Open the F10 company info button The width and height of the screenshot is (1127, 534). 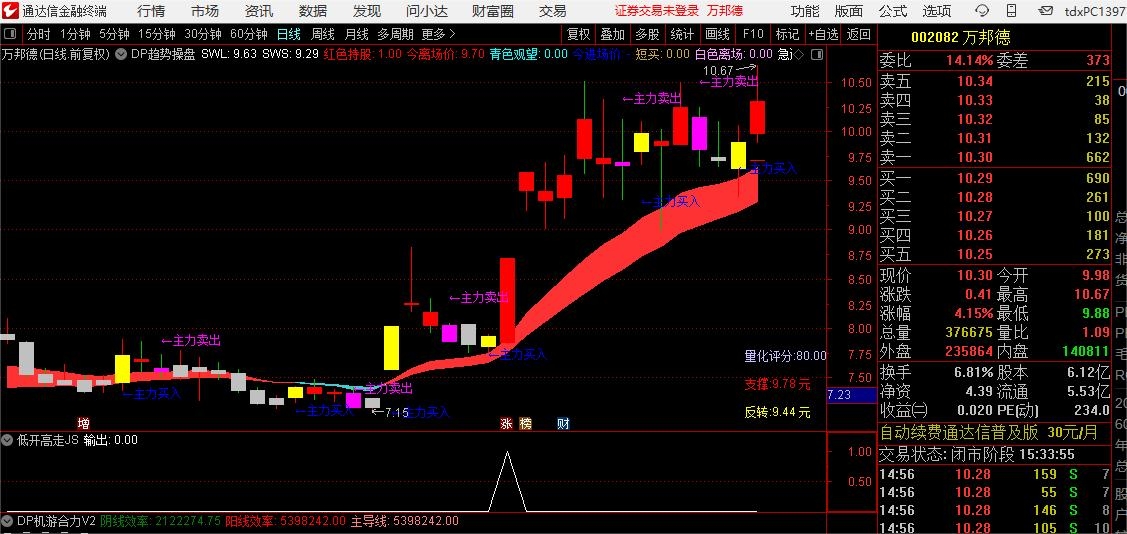[753, 34]
